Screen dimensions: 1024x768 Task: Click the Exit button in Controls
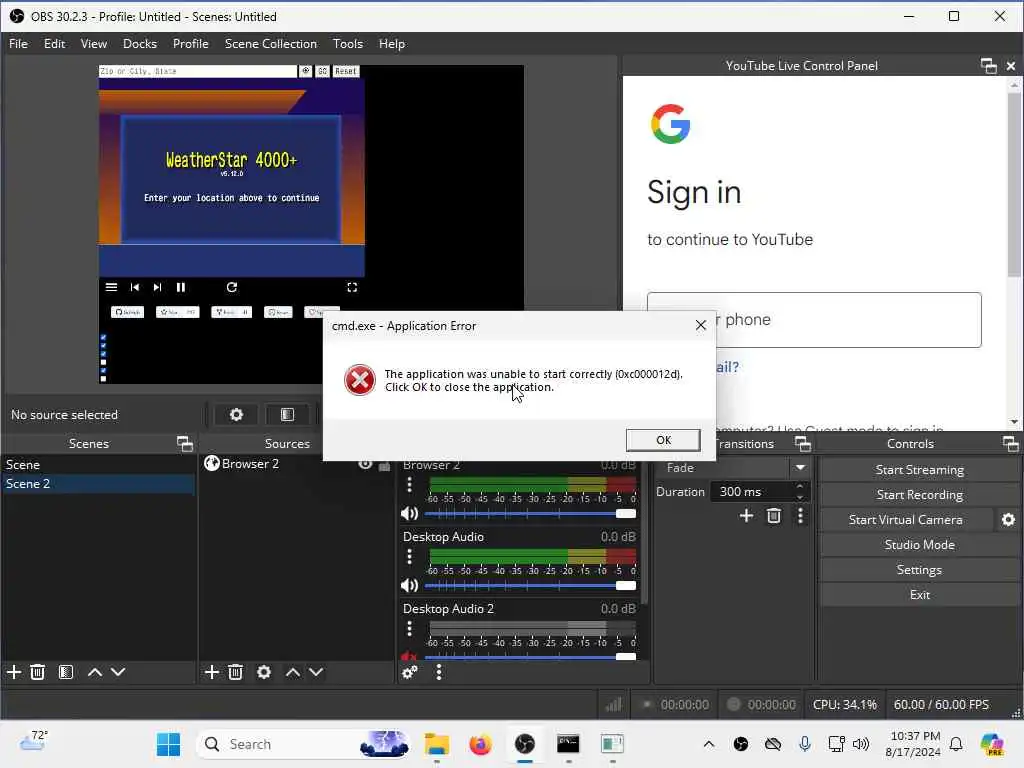919,595
